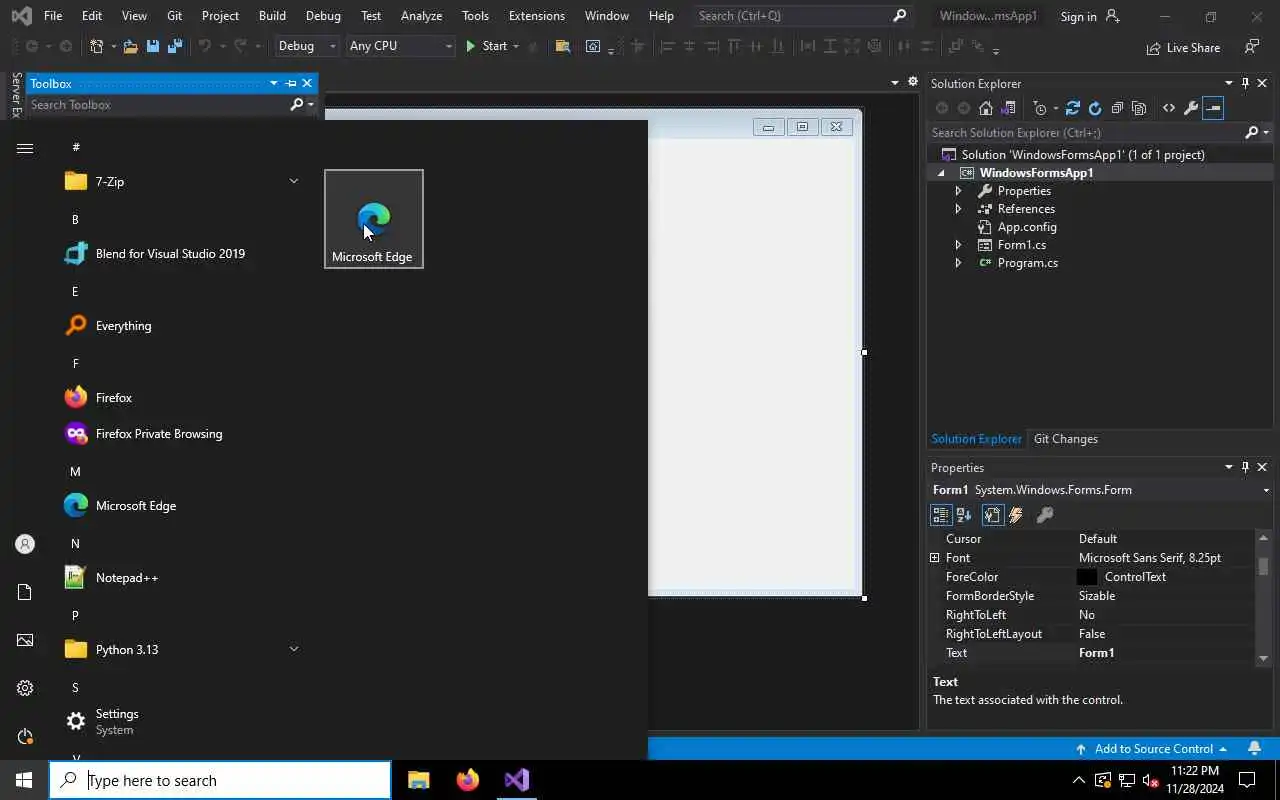Open Debug configuration dropdown
This screenshot has width=1280, height=800.
point(307,46)
